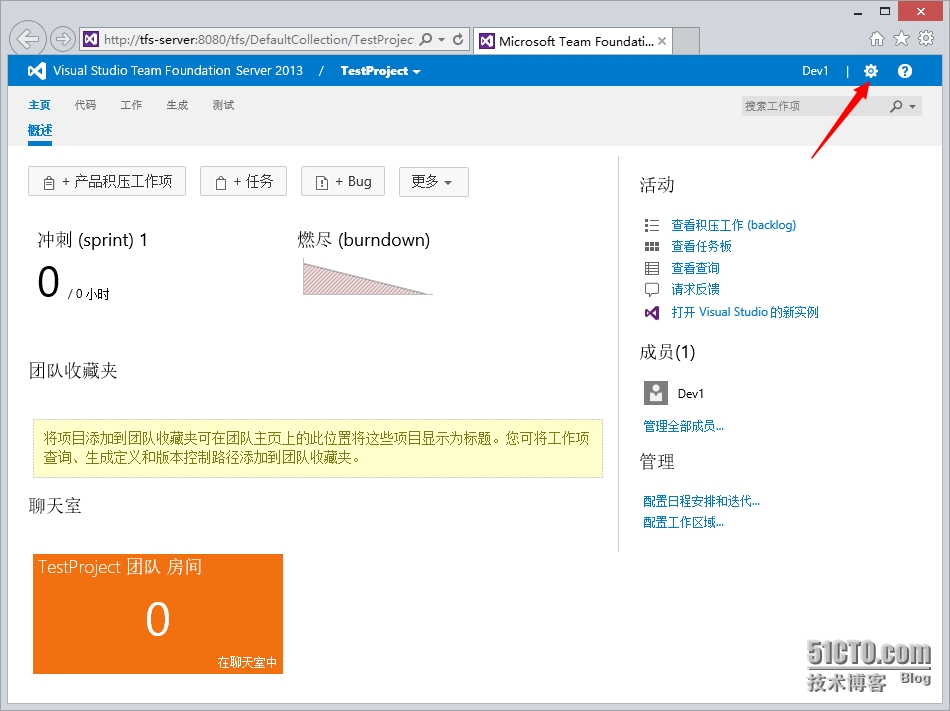This screenshot has width=950, height=711.
Task: Click the + Bug button
Action: [343, 182]
